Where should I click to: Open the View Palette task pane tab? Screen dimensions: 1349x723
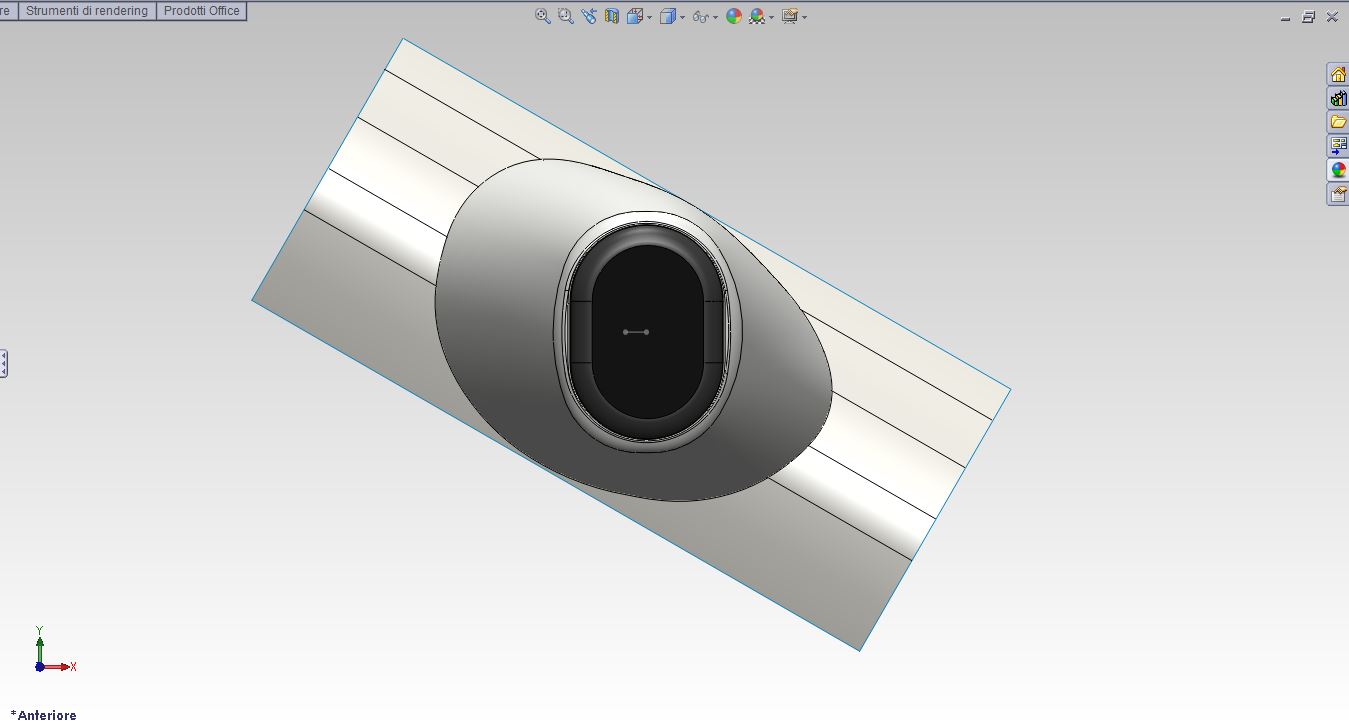[x=1338, y=146]
